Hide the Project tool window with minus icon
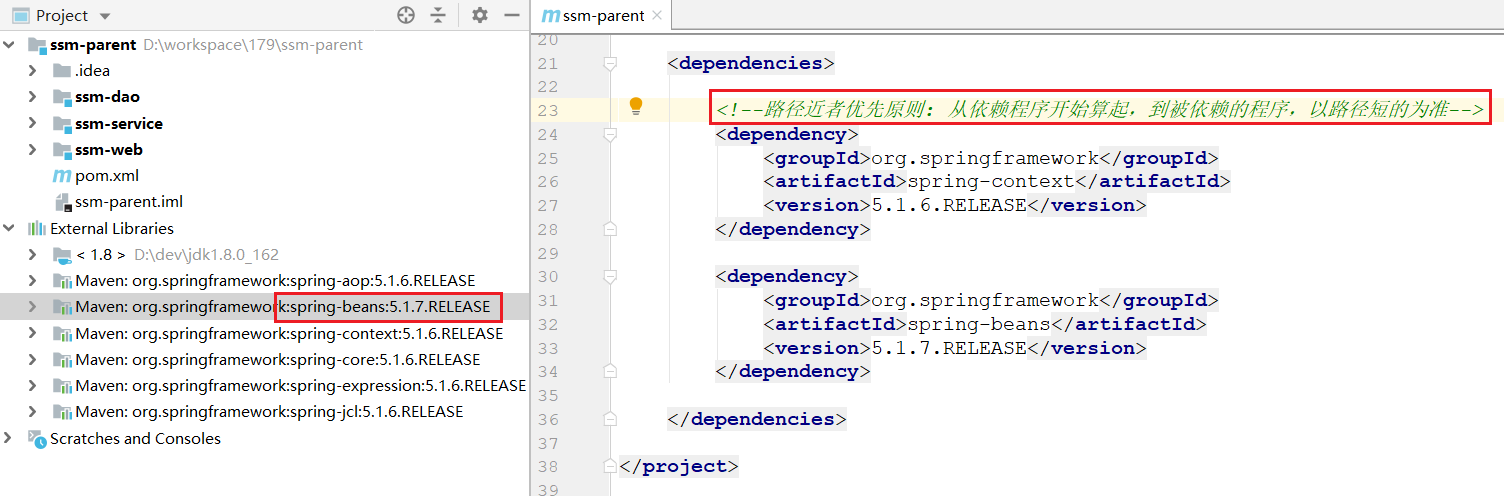 [x=512, y=15]
